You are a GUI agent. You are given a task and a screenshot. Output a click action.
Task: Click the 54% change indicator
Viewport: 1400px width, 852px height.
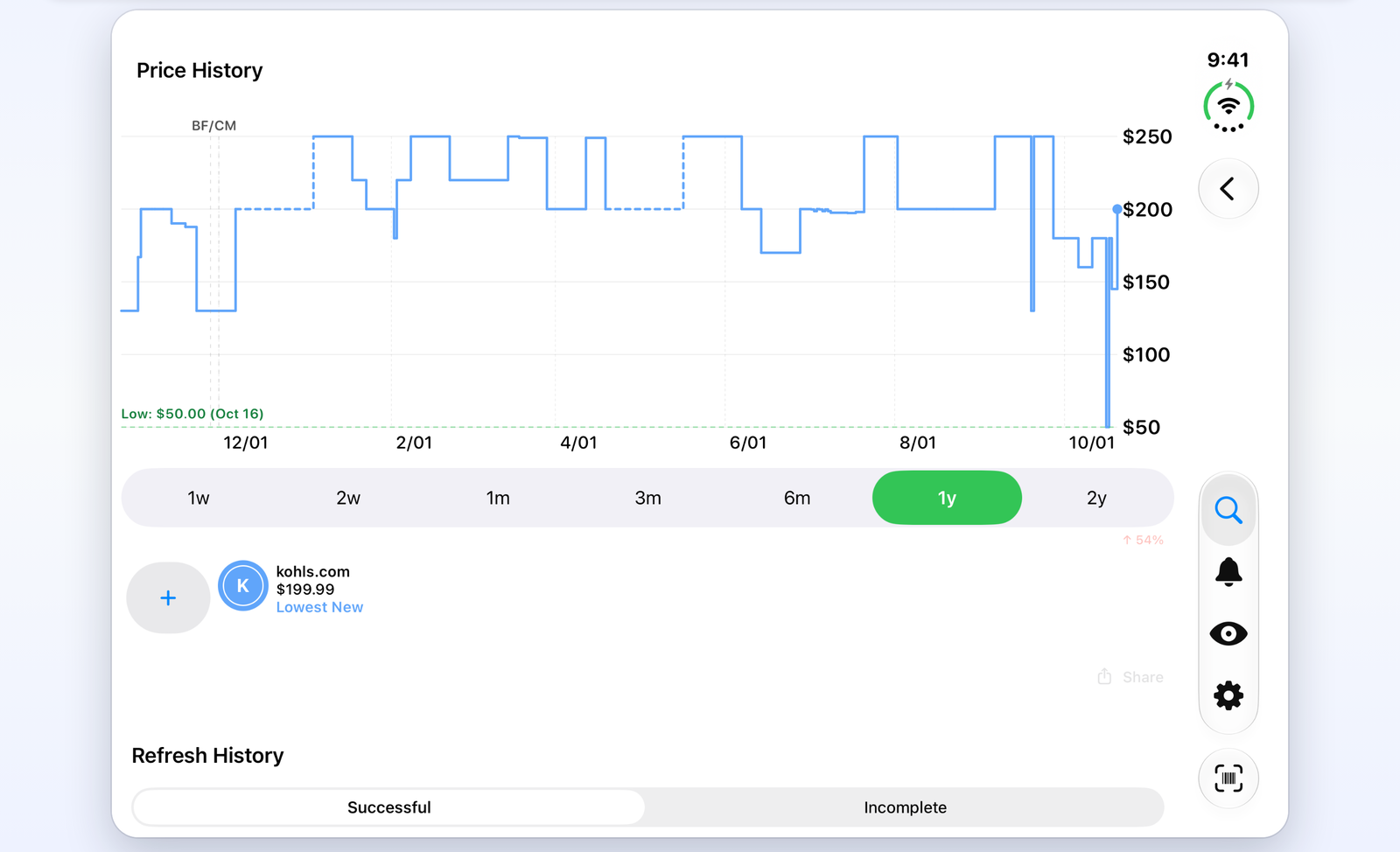pos(1143,540)
